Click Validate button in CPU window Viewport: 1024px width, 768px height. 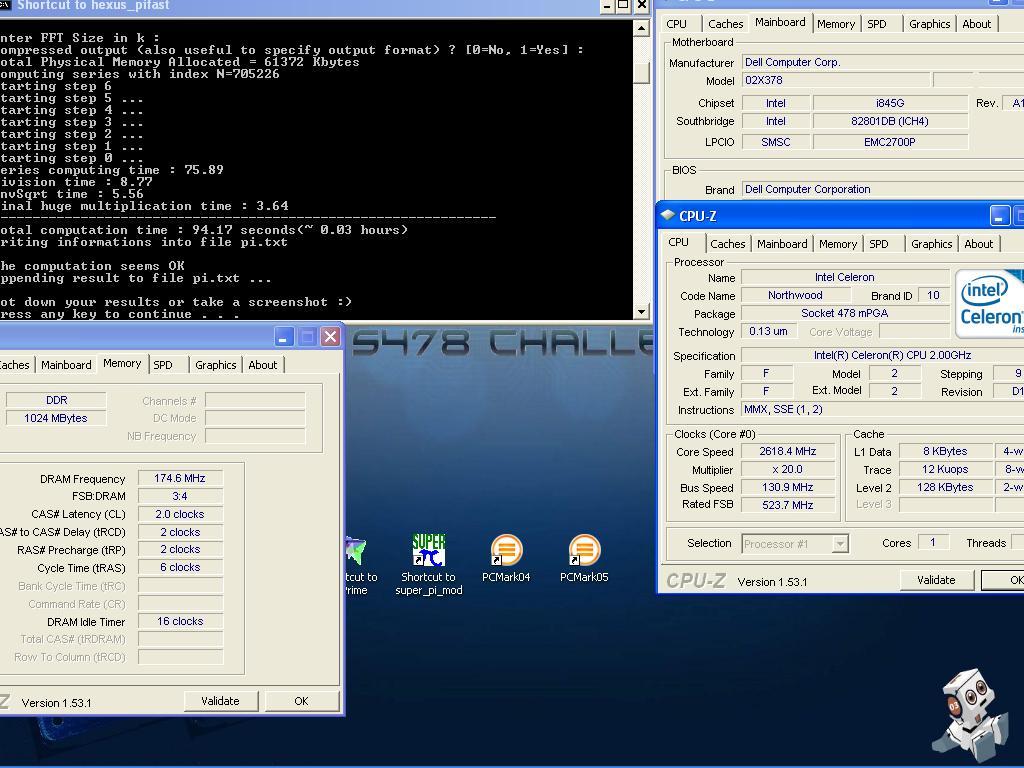936,580
